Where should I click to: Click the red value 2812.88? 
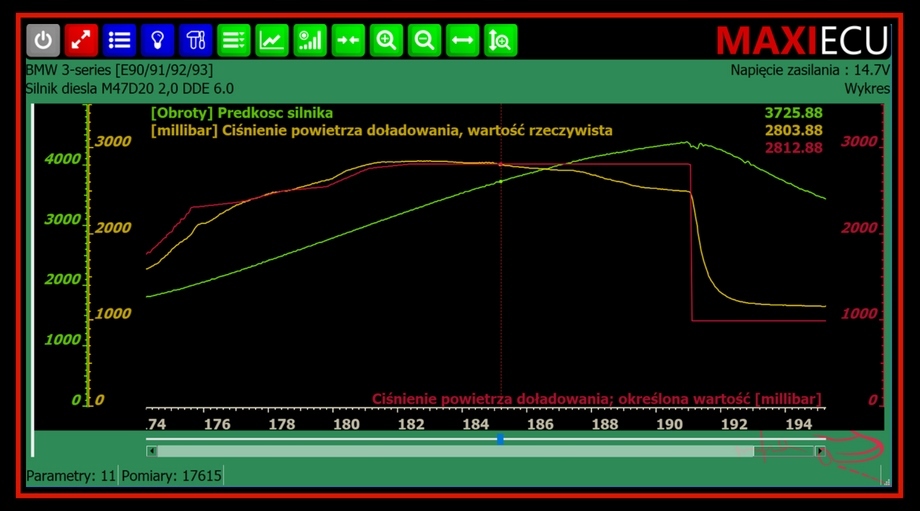[x=793, y=148]
